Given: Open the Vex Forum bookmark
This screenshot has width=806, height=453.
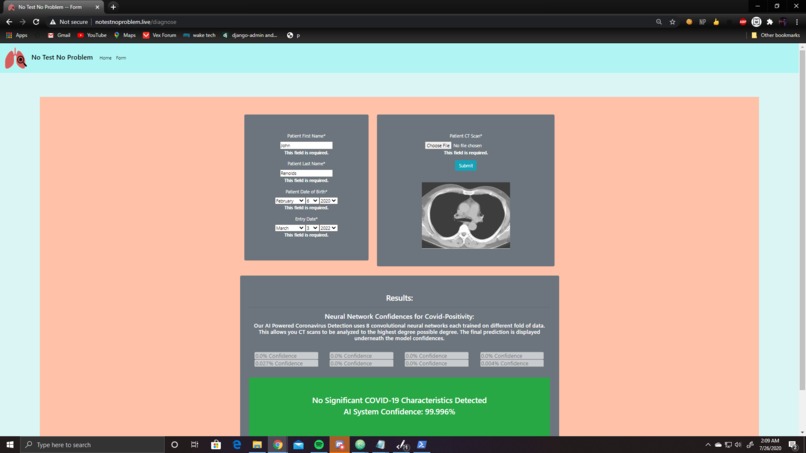Looking at the screenshot, I should (159, 35).
